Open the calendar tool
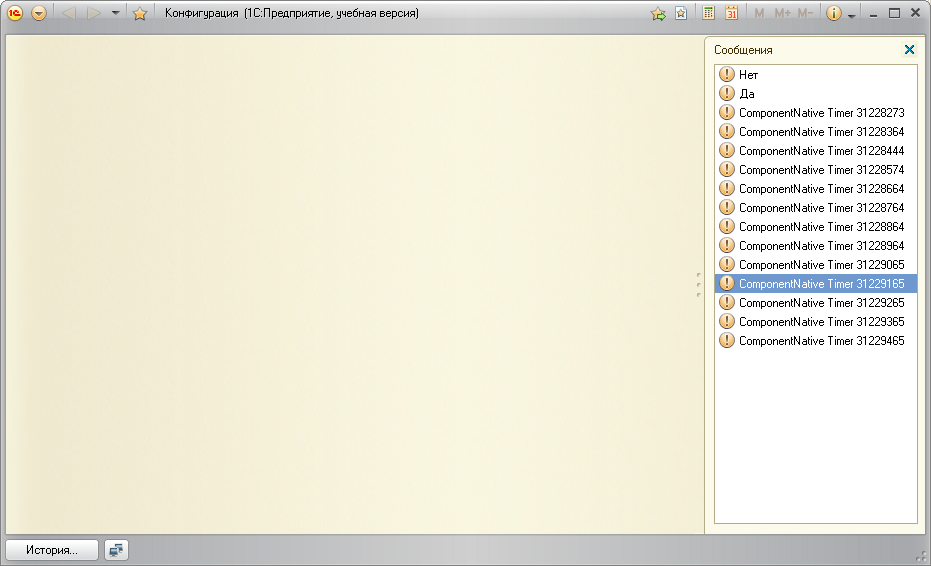Screen dimensions: 931x566 tap(732, 13)
